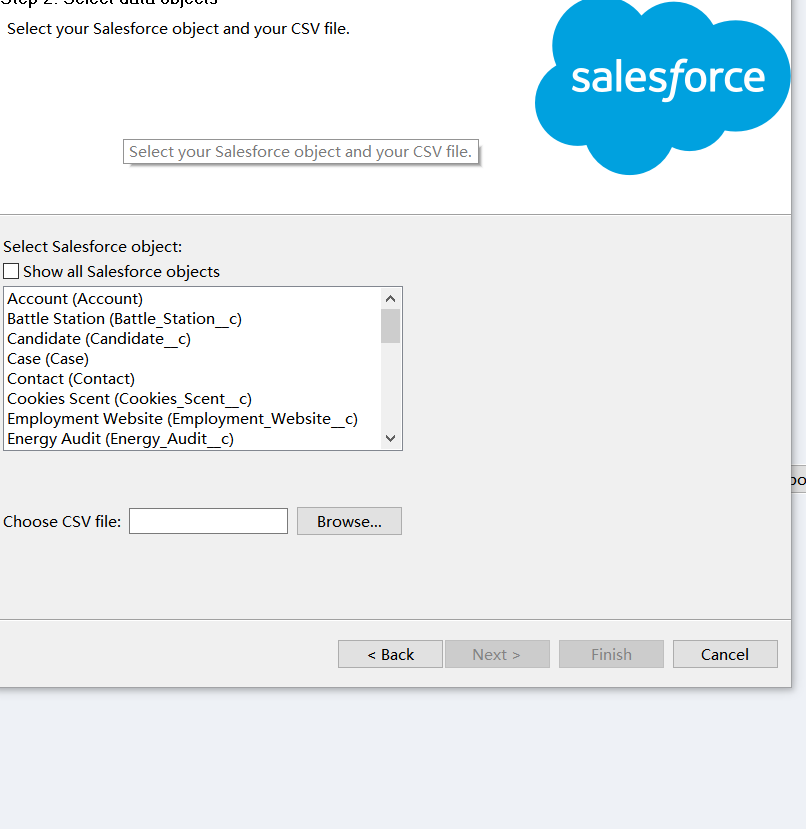Viewport: 806px width, 829px height.
Task: Enable Show all Salesforce objects checkbox
Action: 11,271
